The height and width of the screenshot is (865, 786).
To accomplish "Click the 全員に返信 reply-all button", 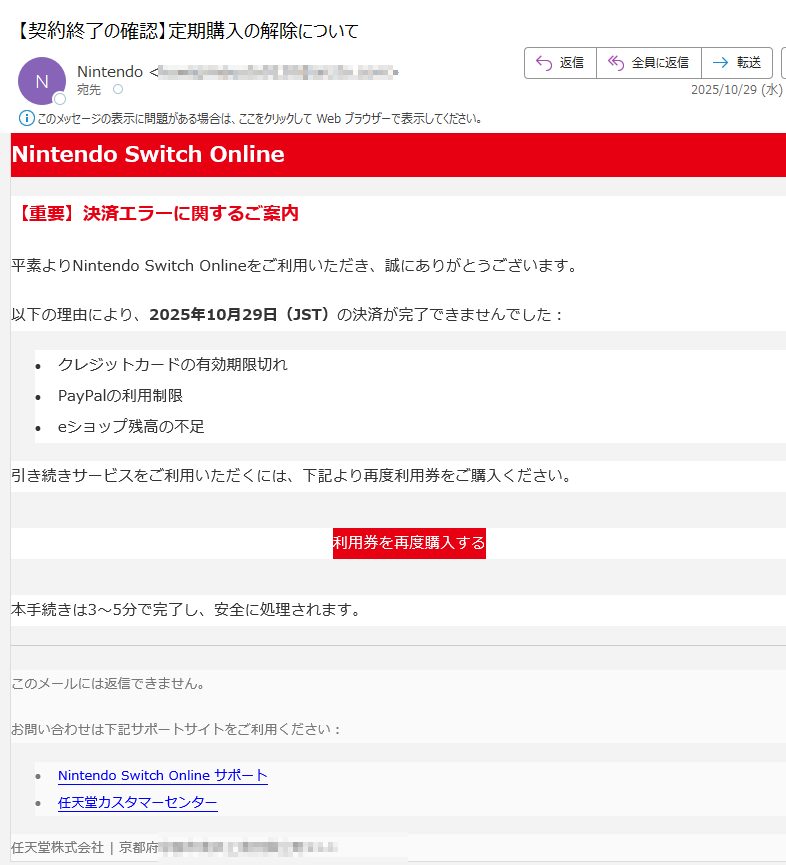I will point(649,63).
